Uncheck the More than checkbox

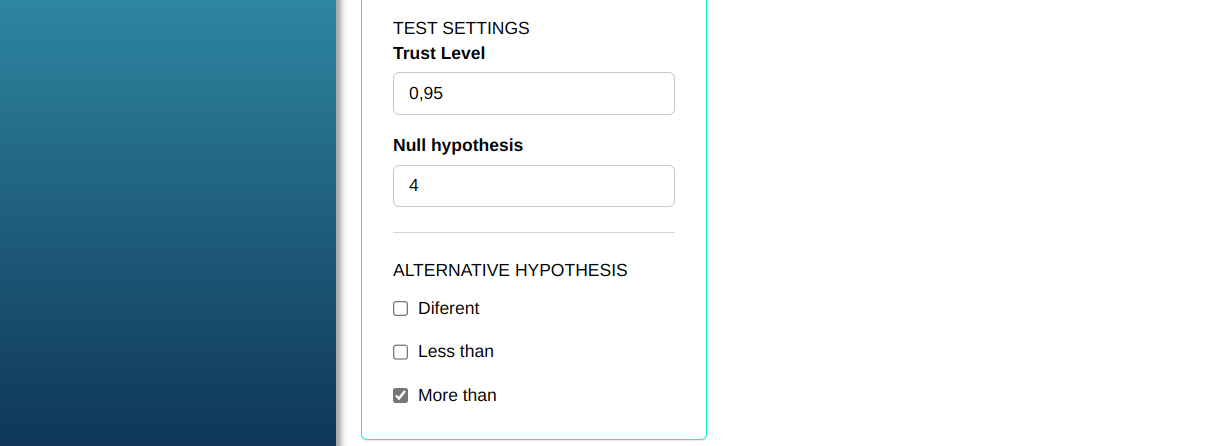click(x=401, y=396)
